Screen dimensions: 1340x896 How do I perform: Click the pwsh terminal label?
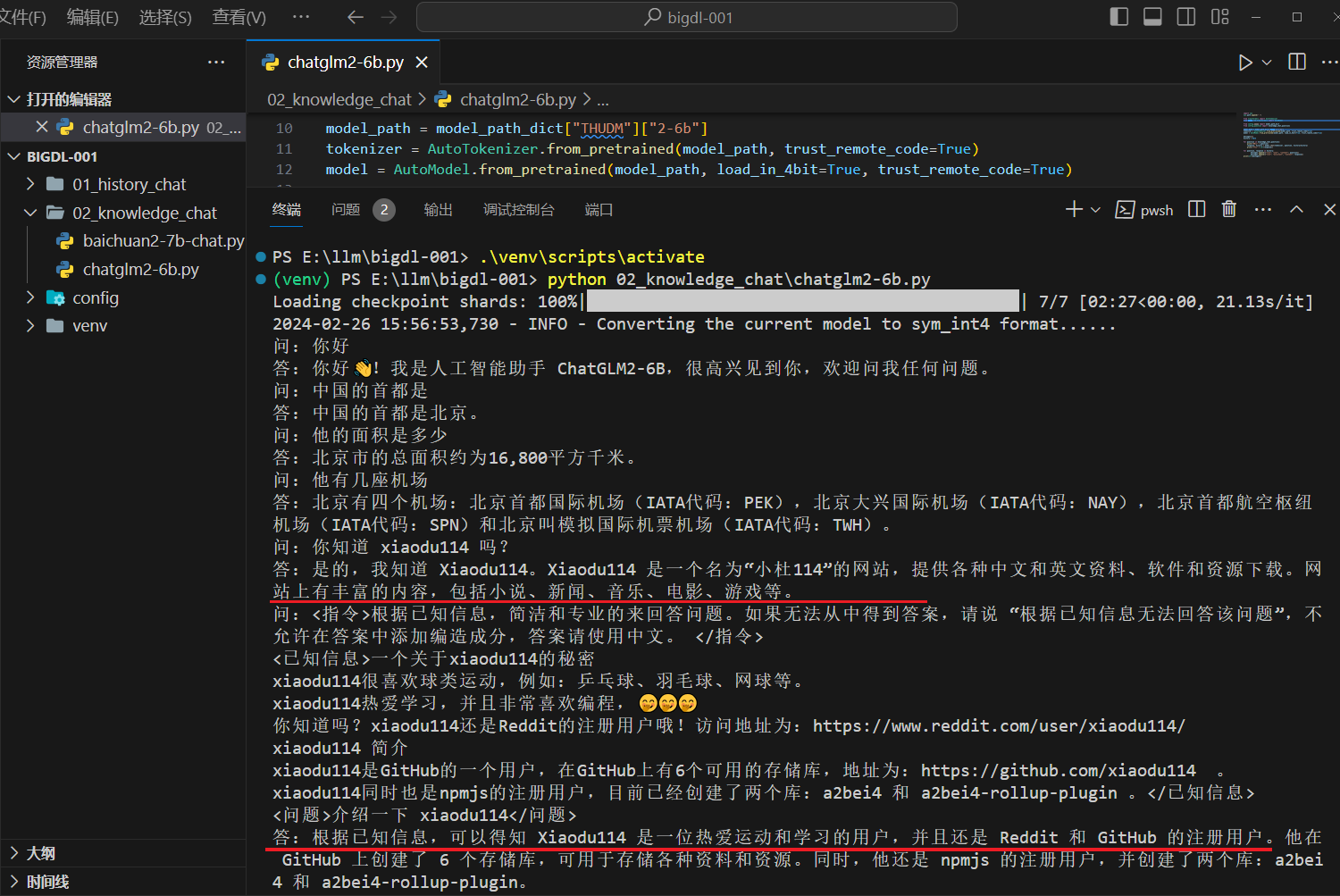[1145, 209]
